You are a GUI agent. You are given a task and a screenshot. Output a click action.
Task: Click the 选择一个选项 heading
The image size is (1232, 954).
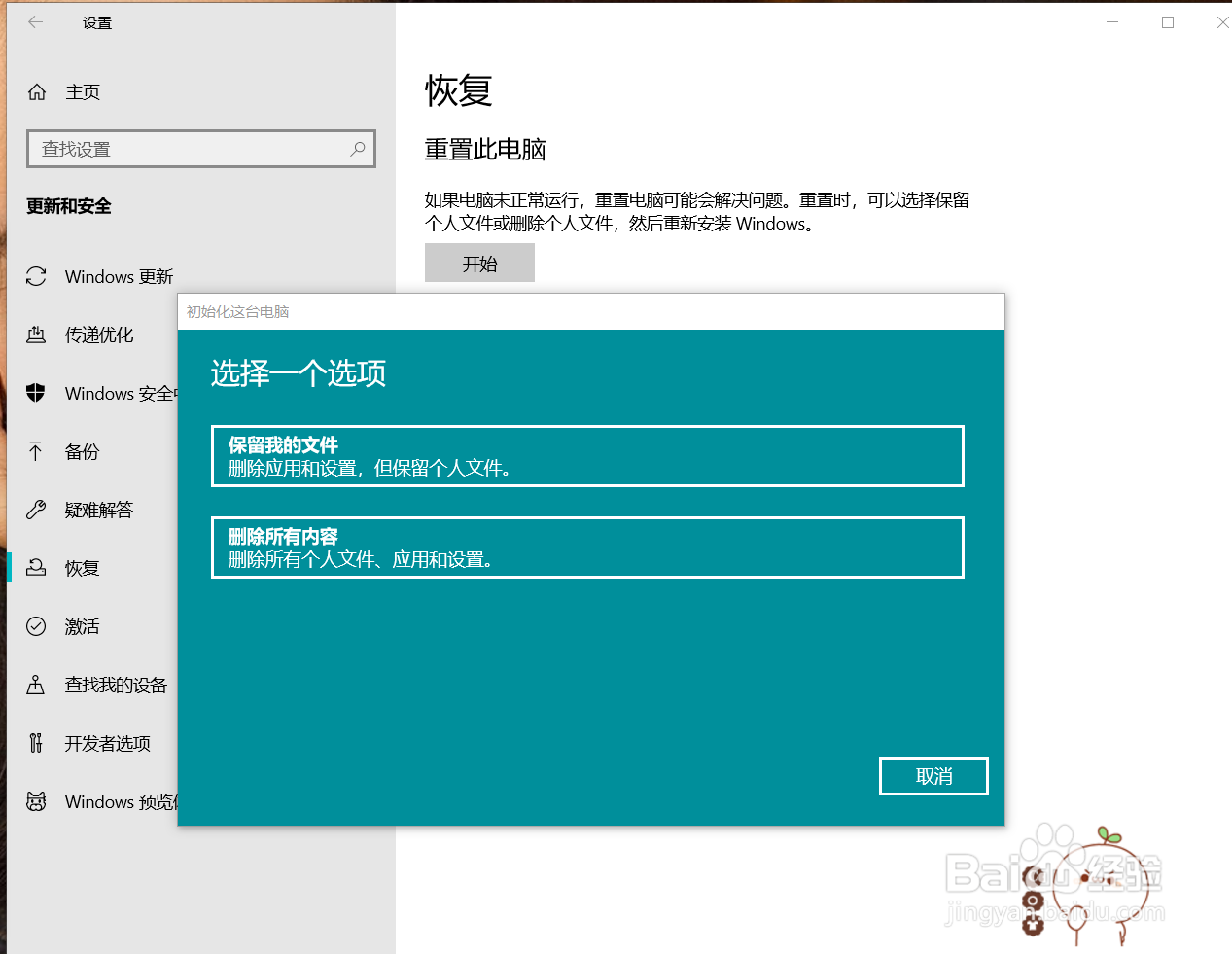pyautogui.click(x=299, y=373)
